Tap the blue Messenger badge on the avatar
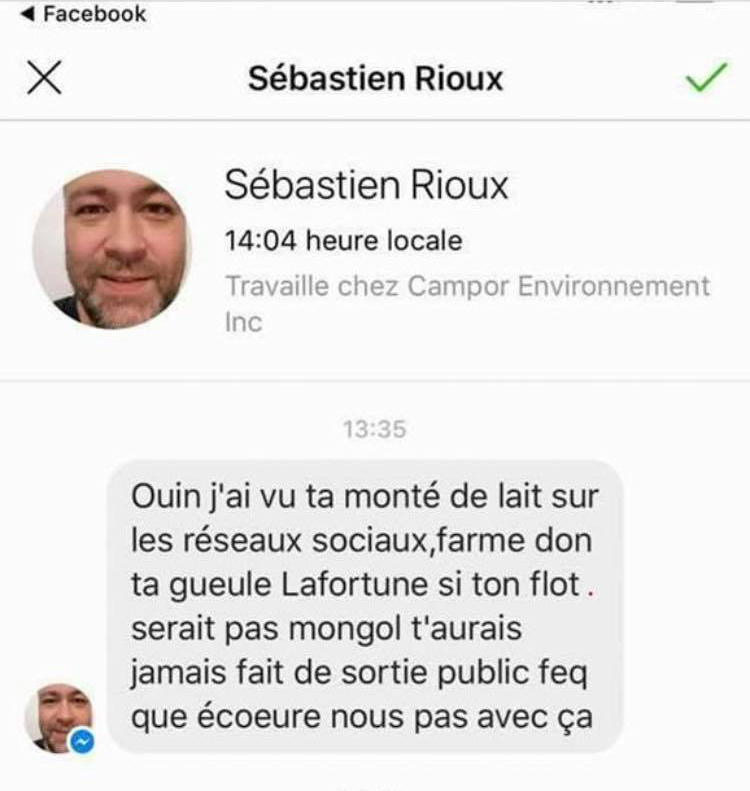This screenshot has height=791, width=750. pos(82,742)
